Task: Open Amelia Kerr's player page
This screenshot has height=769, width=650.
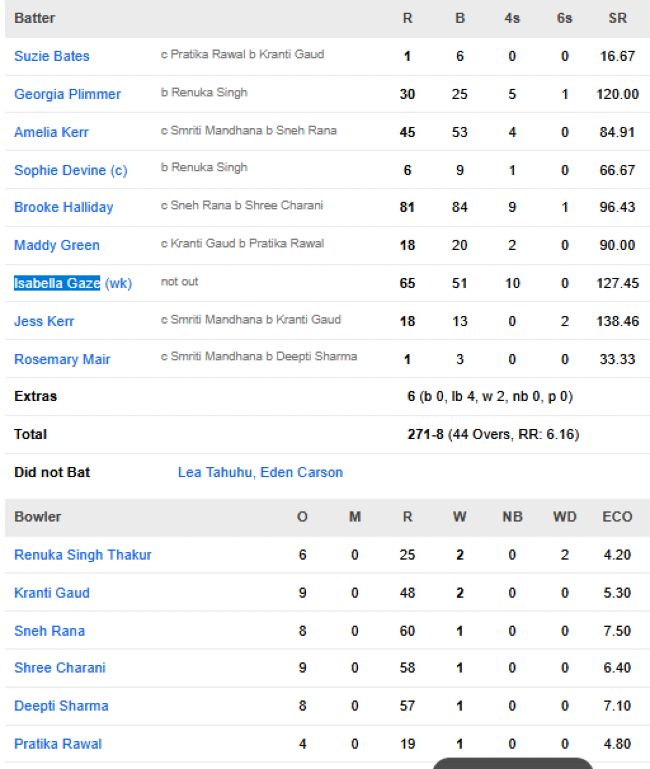Action: pyautogui.click(x=53, y=132)
